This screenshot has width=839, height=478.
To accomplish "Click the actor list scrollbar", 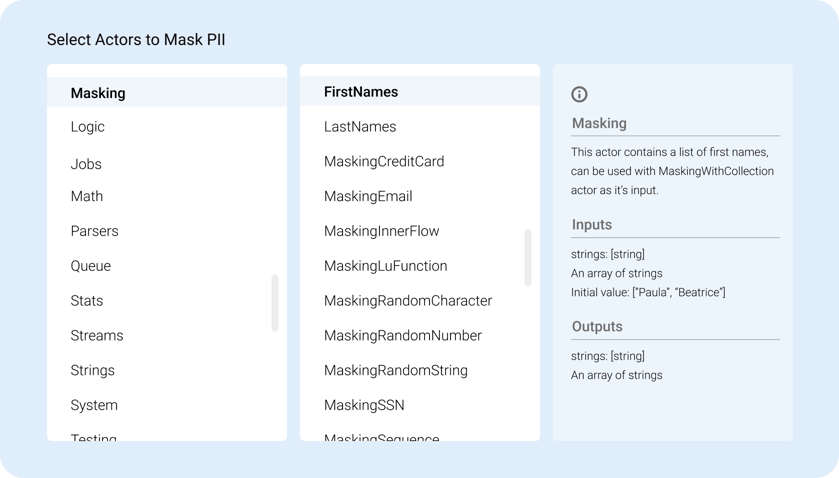I will [528, 258].
